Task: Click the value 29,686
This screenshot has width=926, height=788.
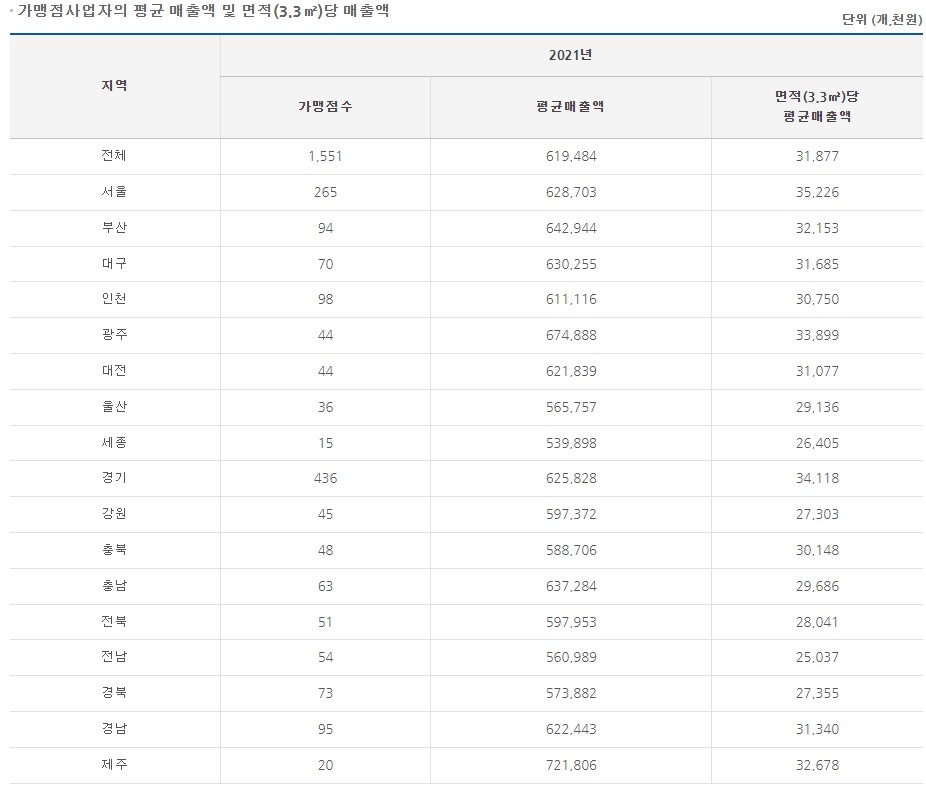Action: tap(817, 587)
